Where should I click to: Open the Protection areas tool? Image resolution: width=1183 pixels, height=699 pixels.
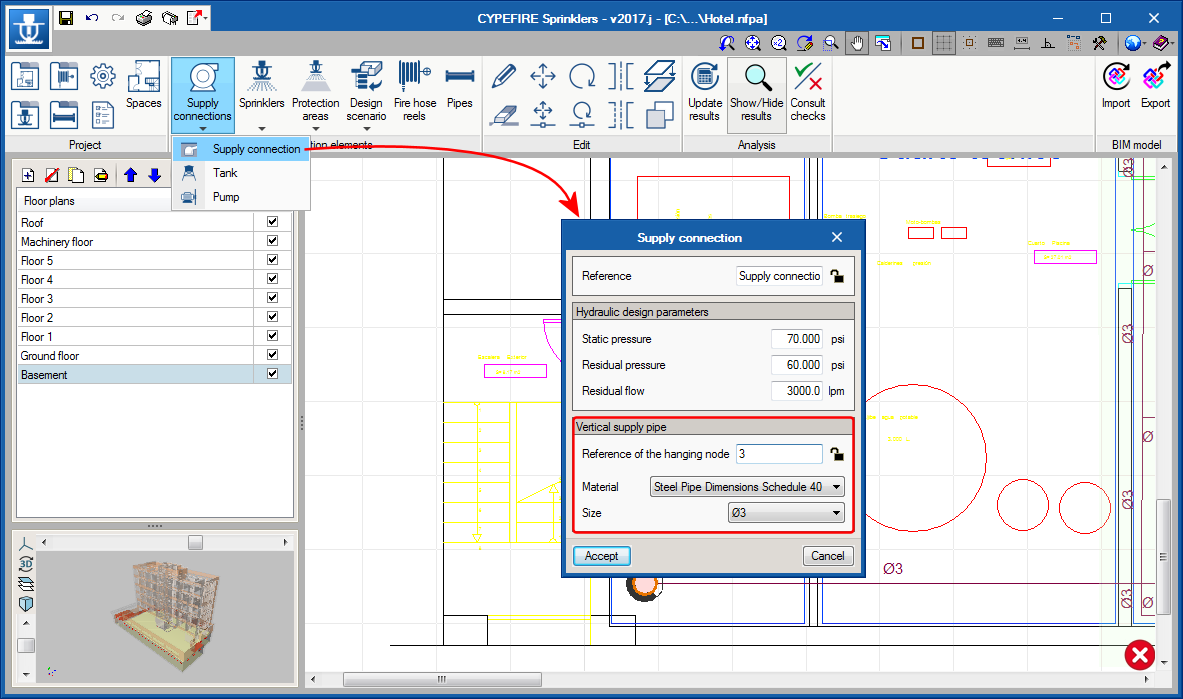tap(315, 78)
